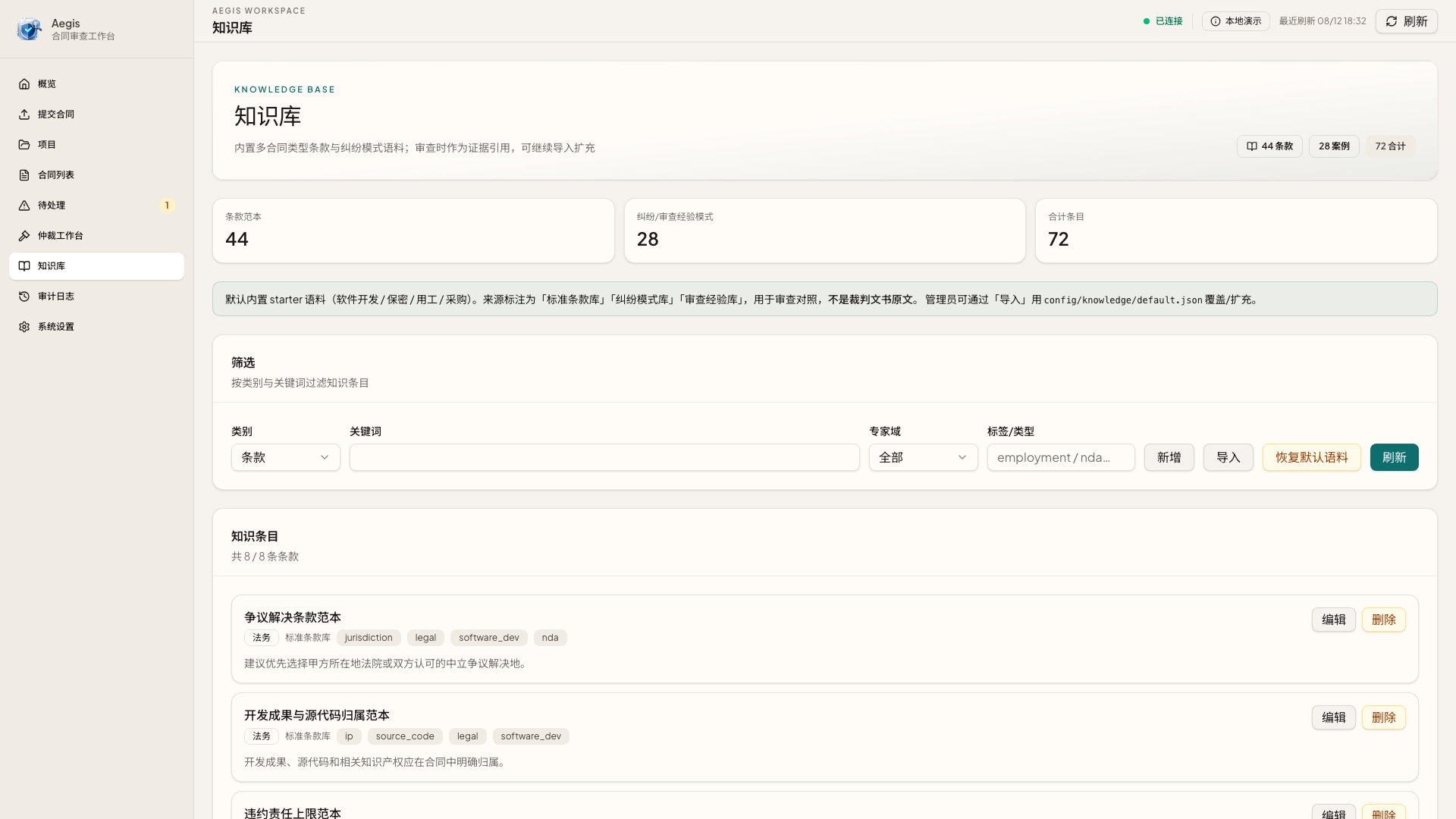
Task: Click the upload icon beside 提交合同
Action: [x=24, y=115]
